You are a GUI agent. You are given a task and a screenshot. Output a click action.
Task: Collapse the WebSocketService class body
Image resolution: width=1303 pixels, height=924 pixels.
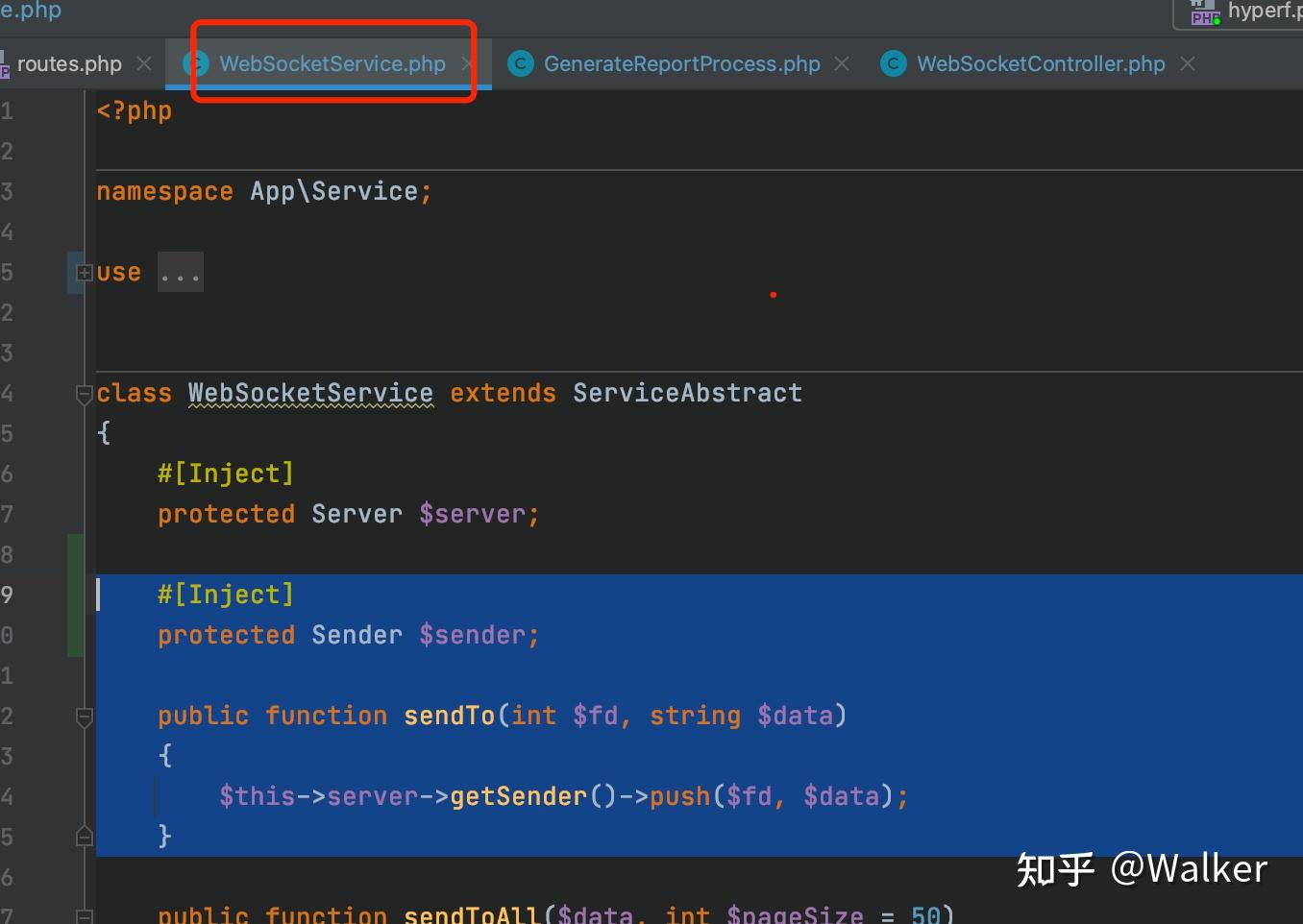tap(84, 393)
